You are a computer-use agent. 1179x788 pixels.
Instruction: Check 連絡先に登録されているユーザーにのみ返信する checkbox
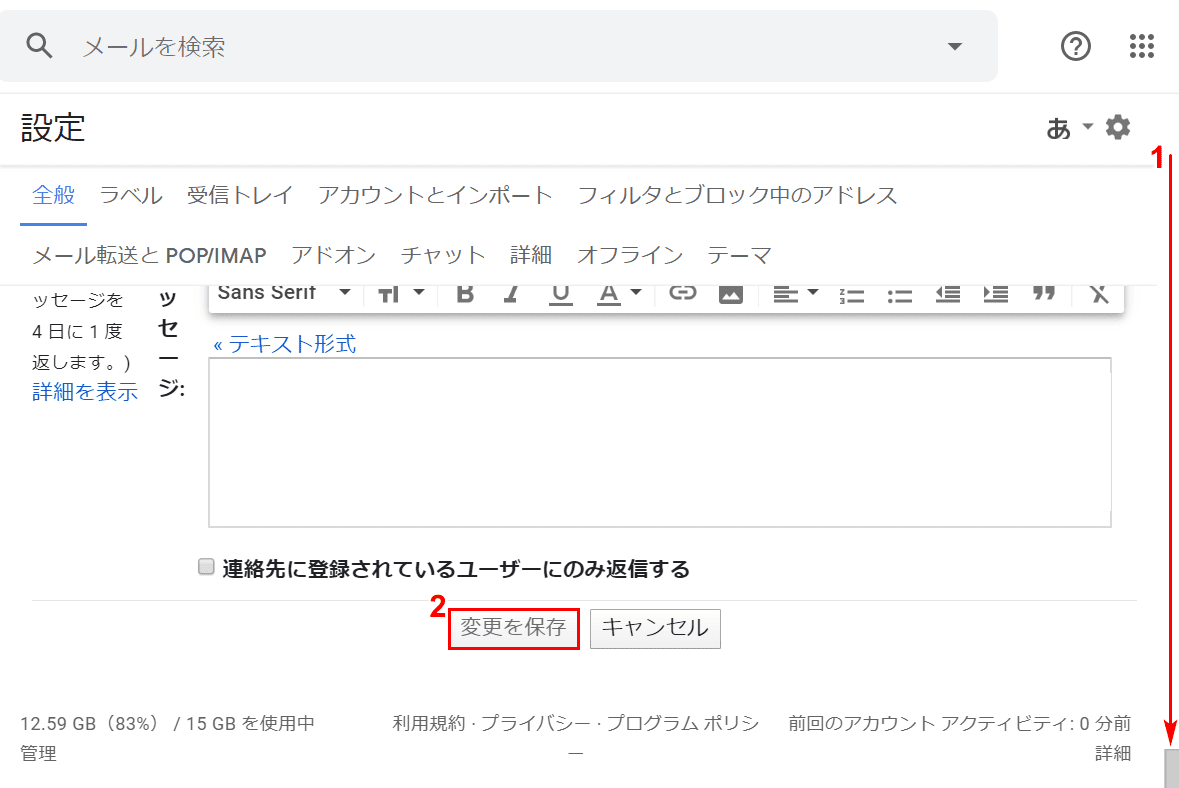click(206, 566)
